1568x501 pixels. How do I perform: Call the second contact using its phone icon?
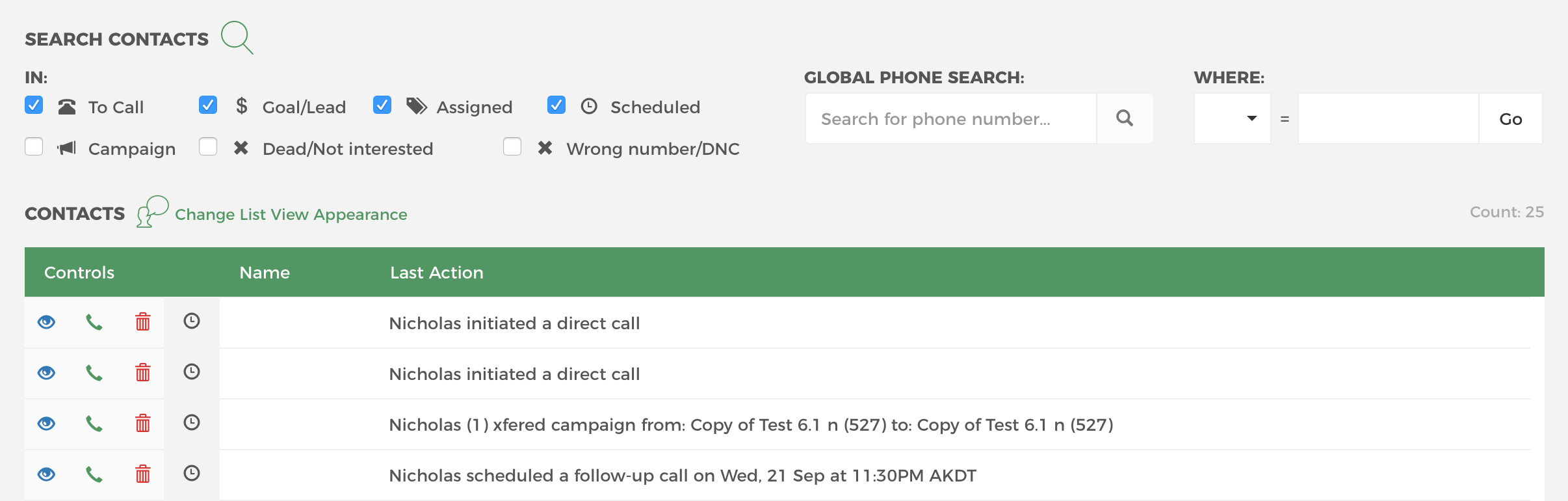coord(94,373)
